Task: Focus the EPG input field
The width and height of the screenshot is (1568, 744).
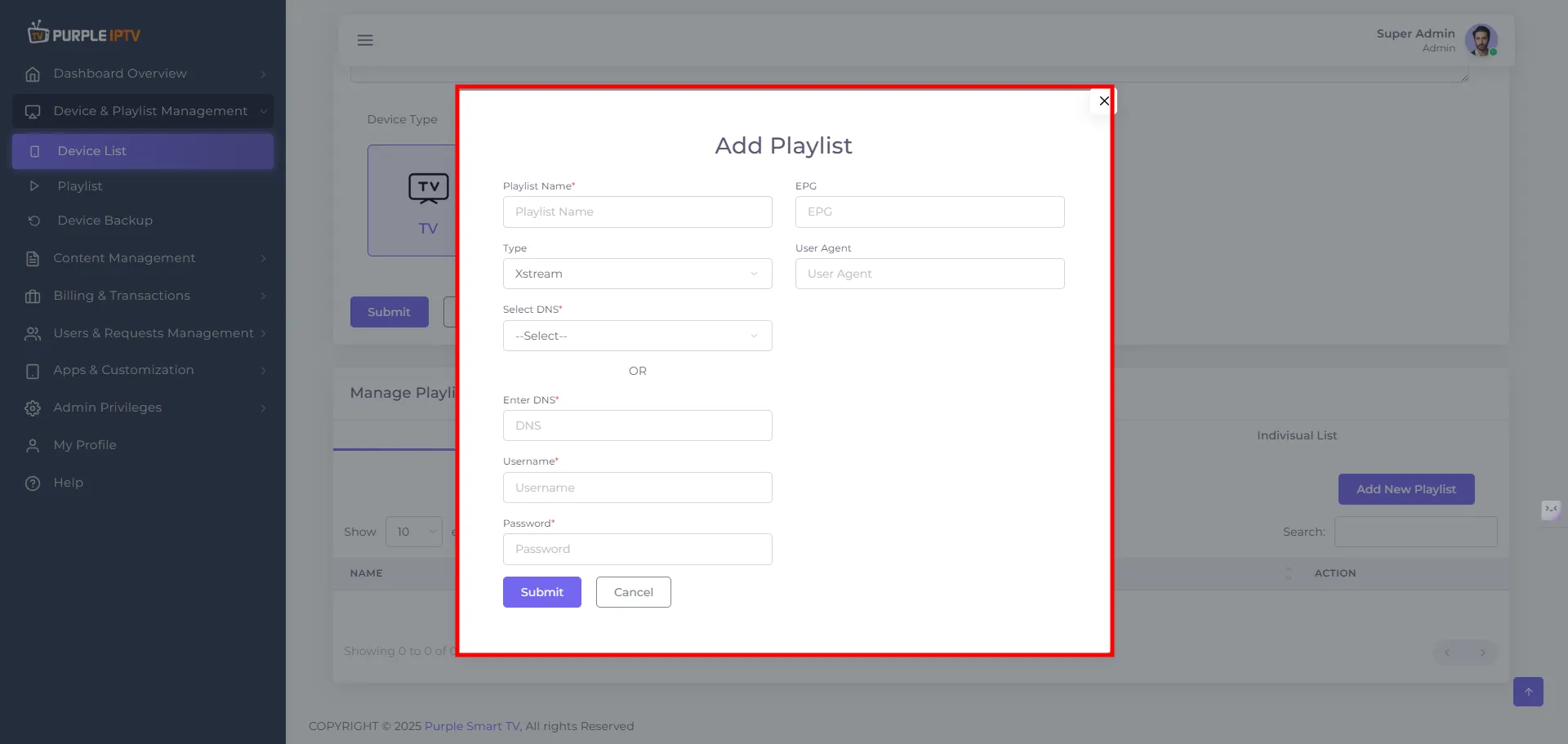Action: pos(929,212)
